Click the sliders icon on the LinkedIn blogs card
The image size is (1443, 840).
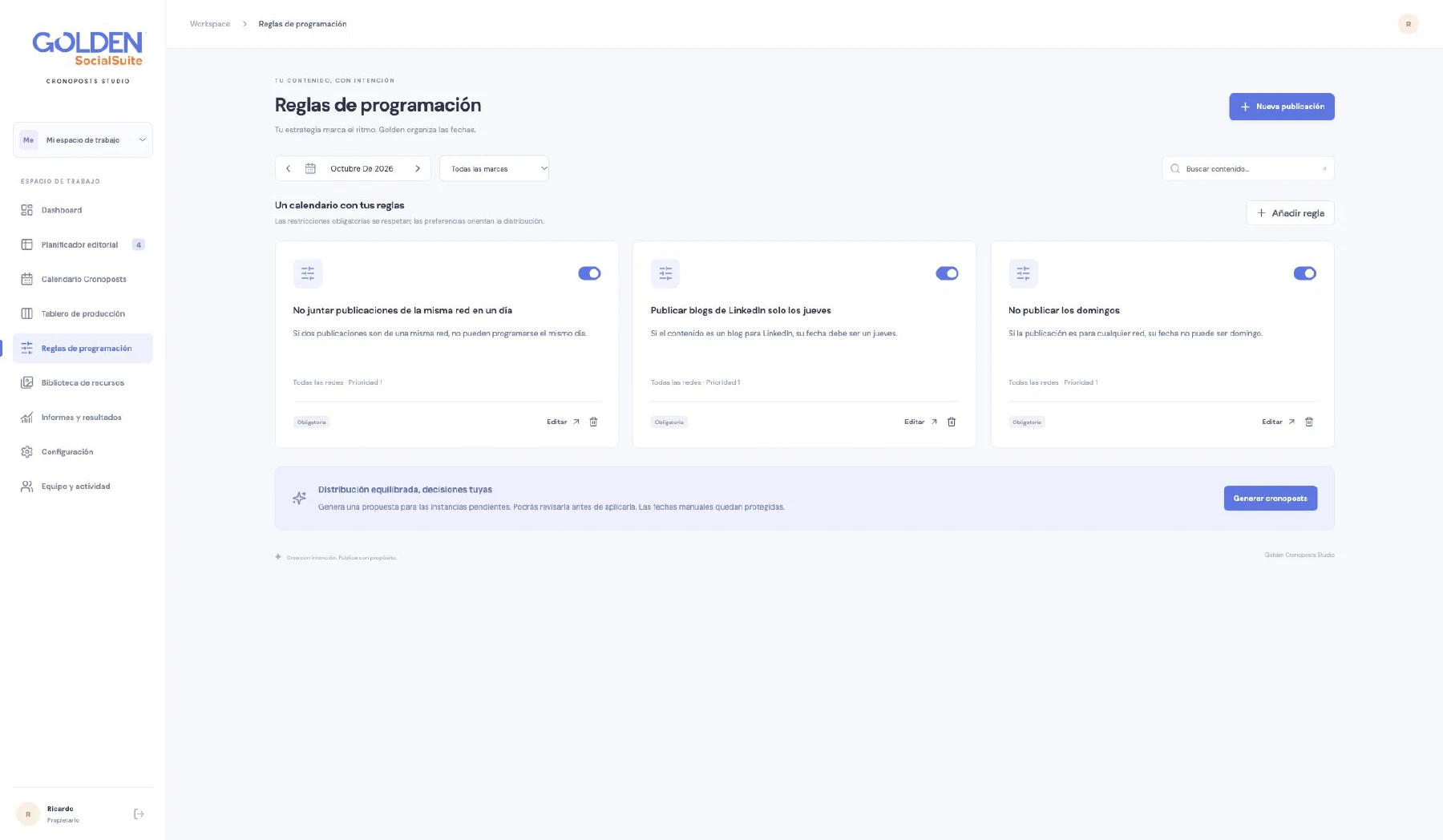pyautogui.click(x=665, y=273)
